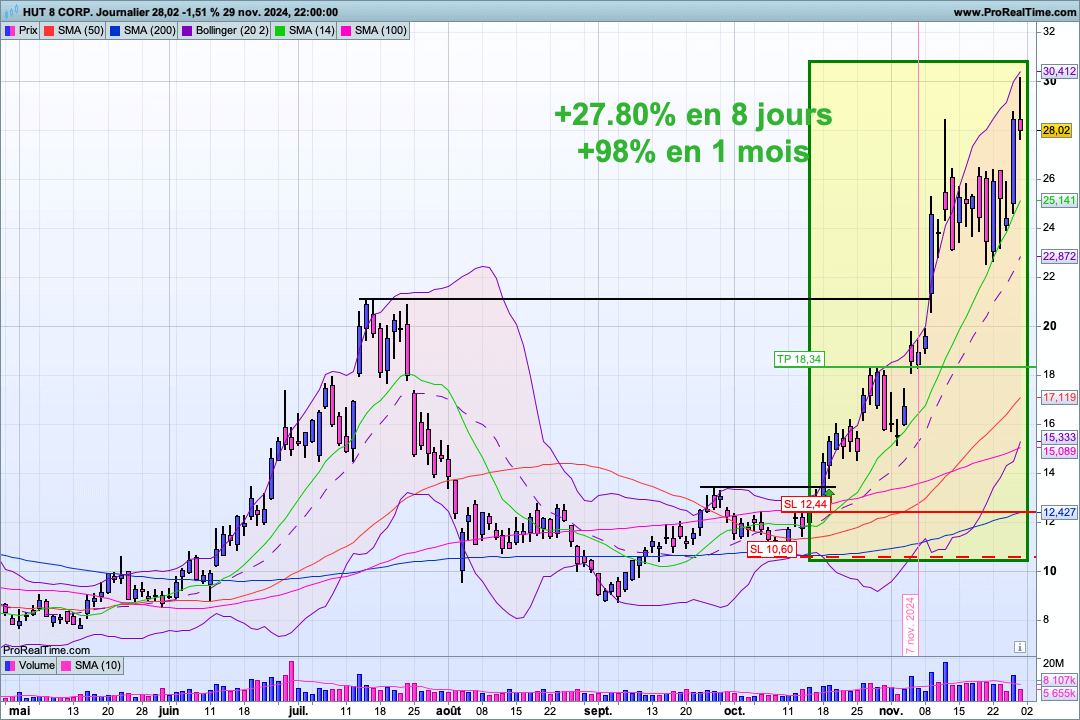Select the Prix legend item

click(21, 30)
